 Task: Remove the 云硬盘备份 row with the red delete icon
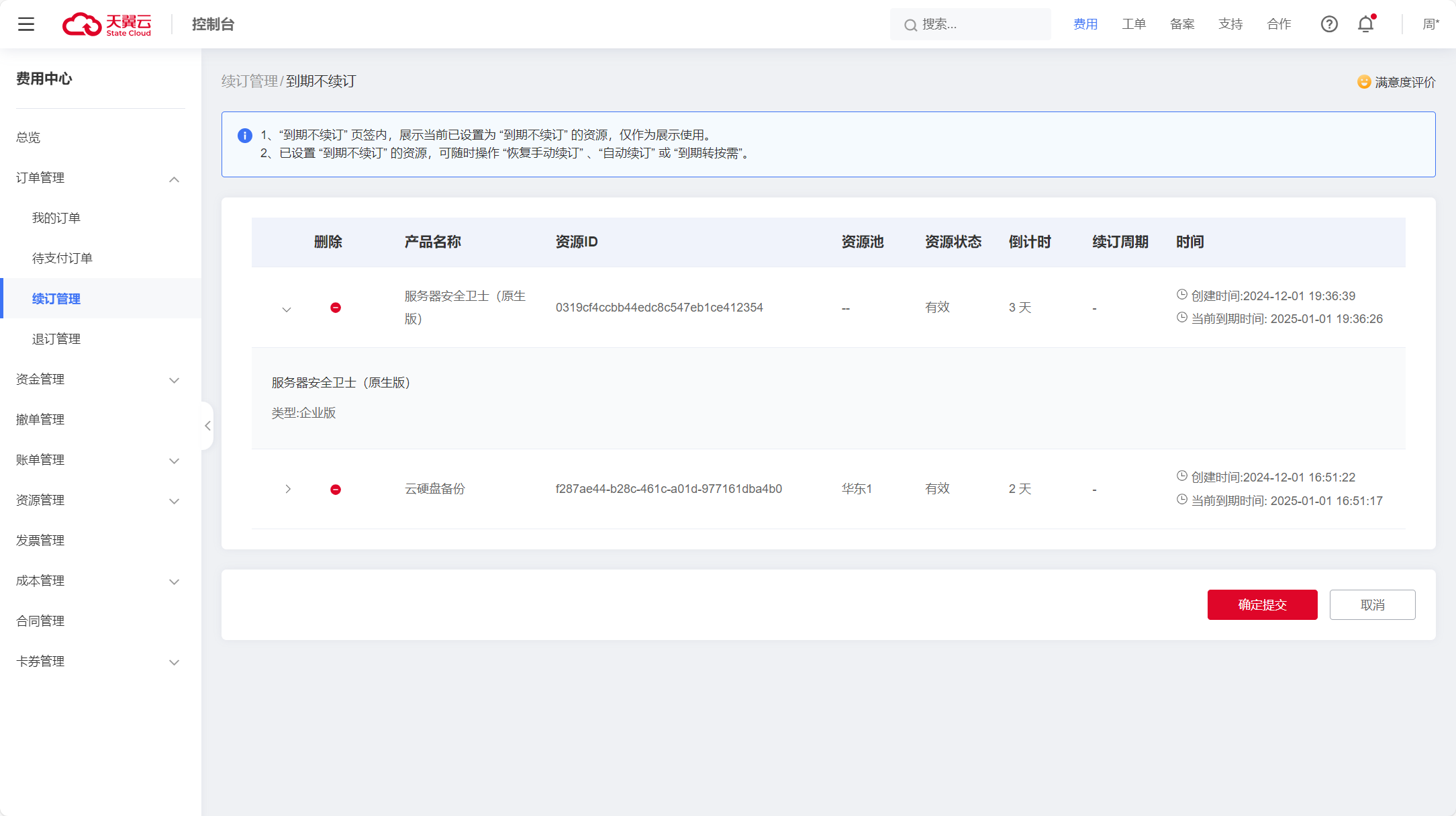pyautogui.click(x=336, y=490)
